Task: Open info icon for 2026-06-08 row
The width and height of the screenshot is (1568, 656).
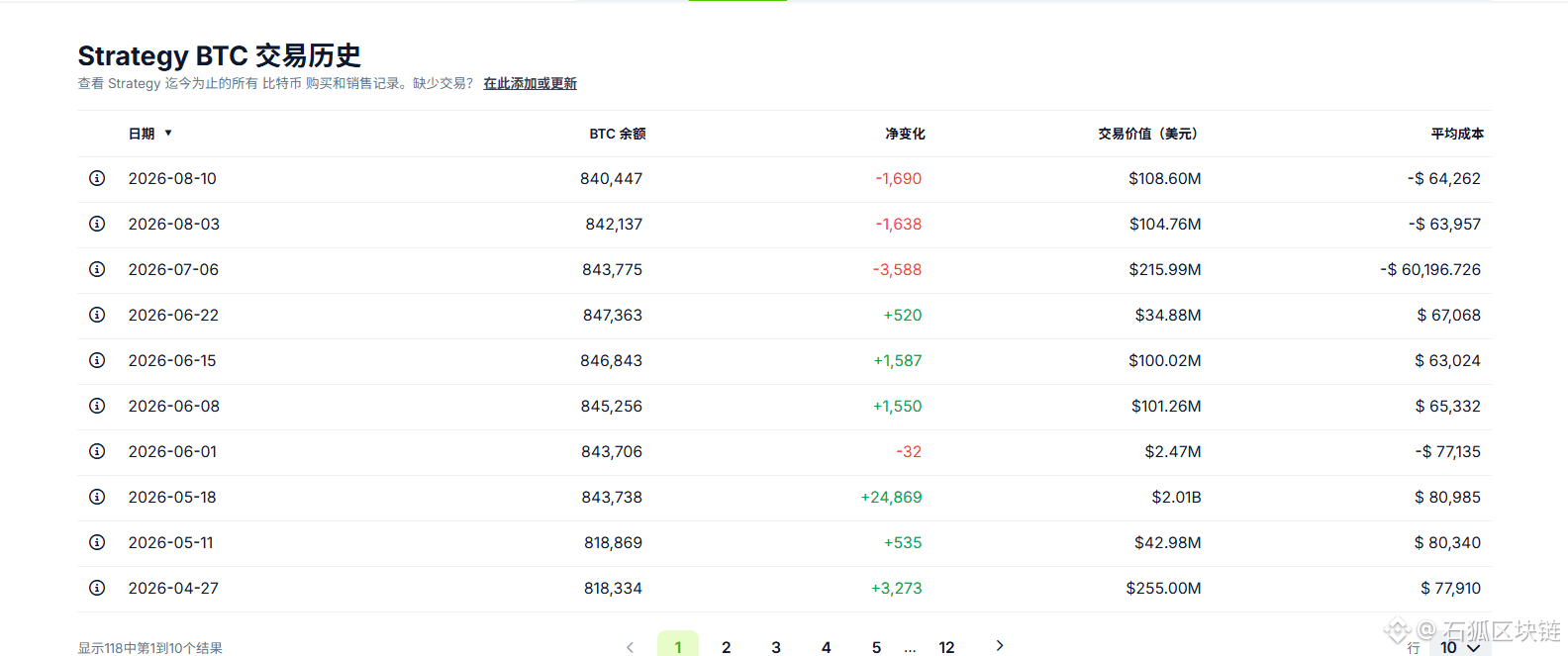Action: [x=97, y=406]
